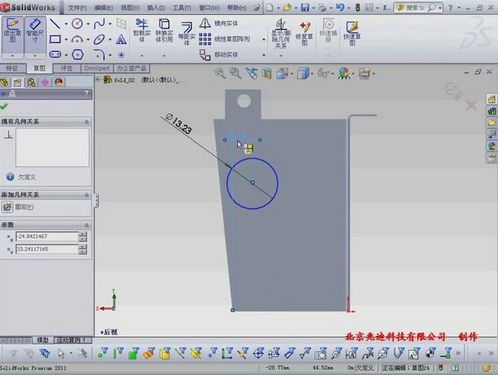Select the Circle sketch tool
The image size is (498, 375).
click(77, 24)
